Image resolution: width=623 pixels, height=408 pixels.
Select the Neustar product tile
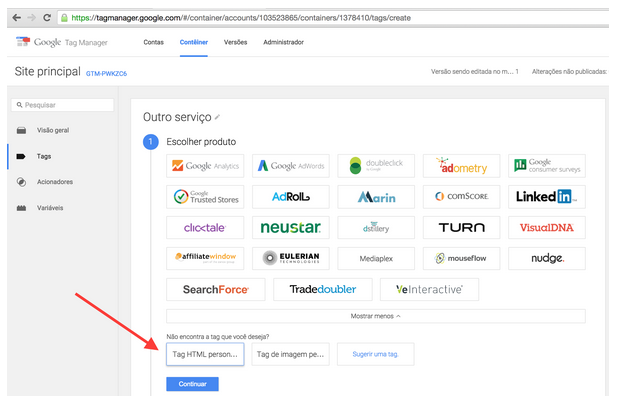(x=291, y=228)
